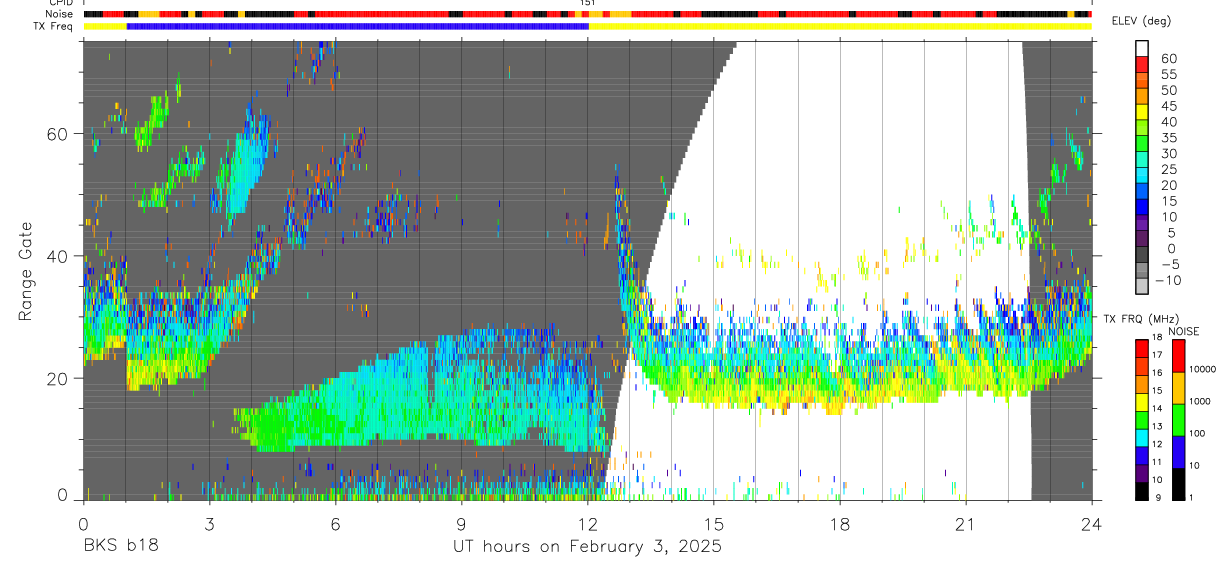Click the 40 tick label on Range Gate axis

click(x=56, y=256)
